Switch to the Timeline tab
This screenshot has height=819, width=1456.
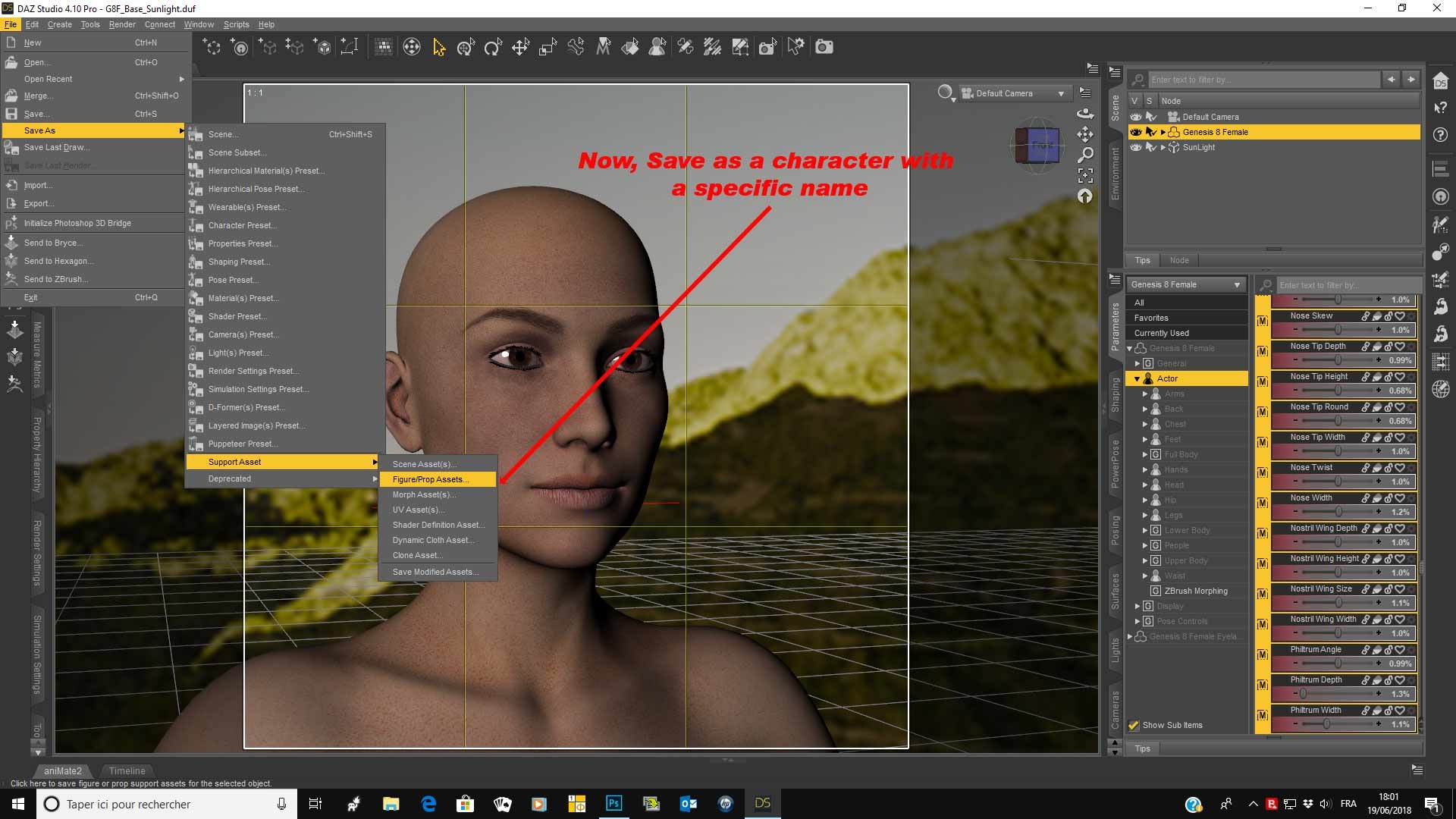pos(127,770)
